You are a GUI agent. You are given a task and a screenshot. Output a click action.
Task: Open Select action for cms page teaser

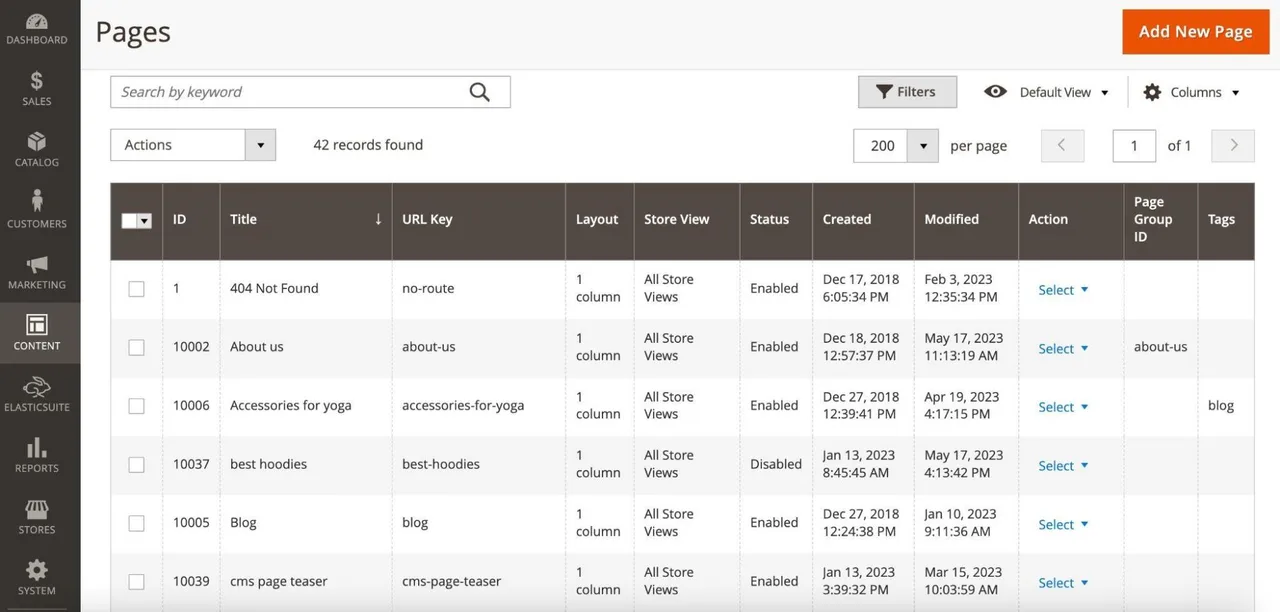point(1063,583)
